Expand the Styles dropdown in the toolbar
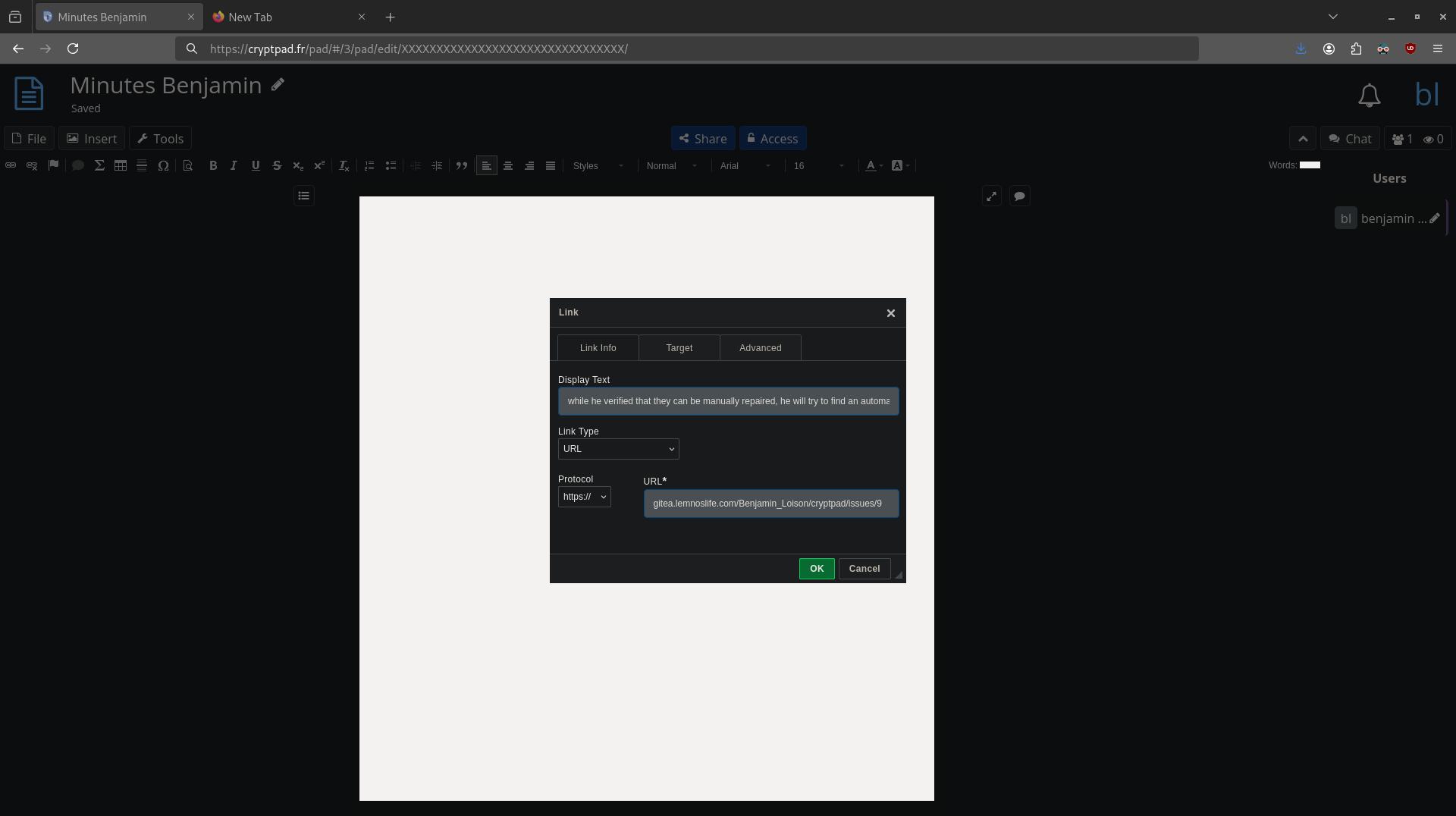The height and width of the screenshot is (816, 1456). pyautogui.click(x=598, y=165)
